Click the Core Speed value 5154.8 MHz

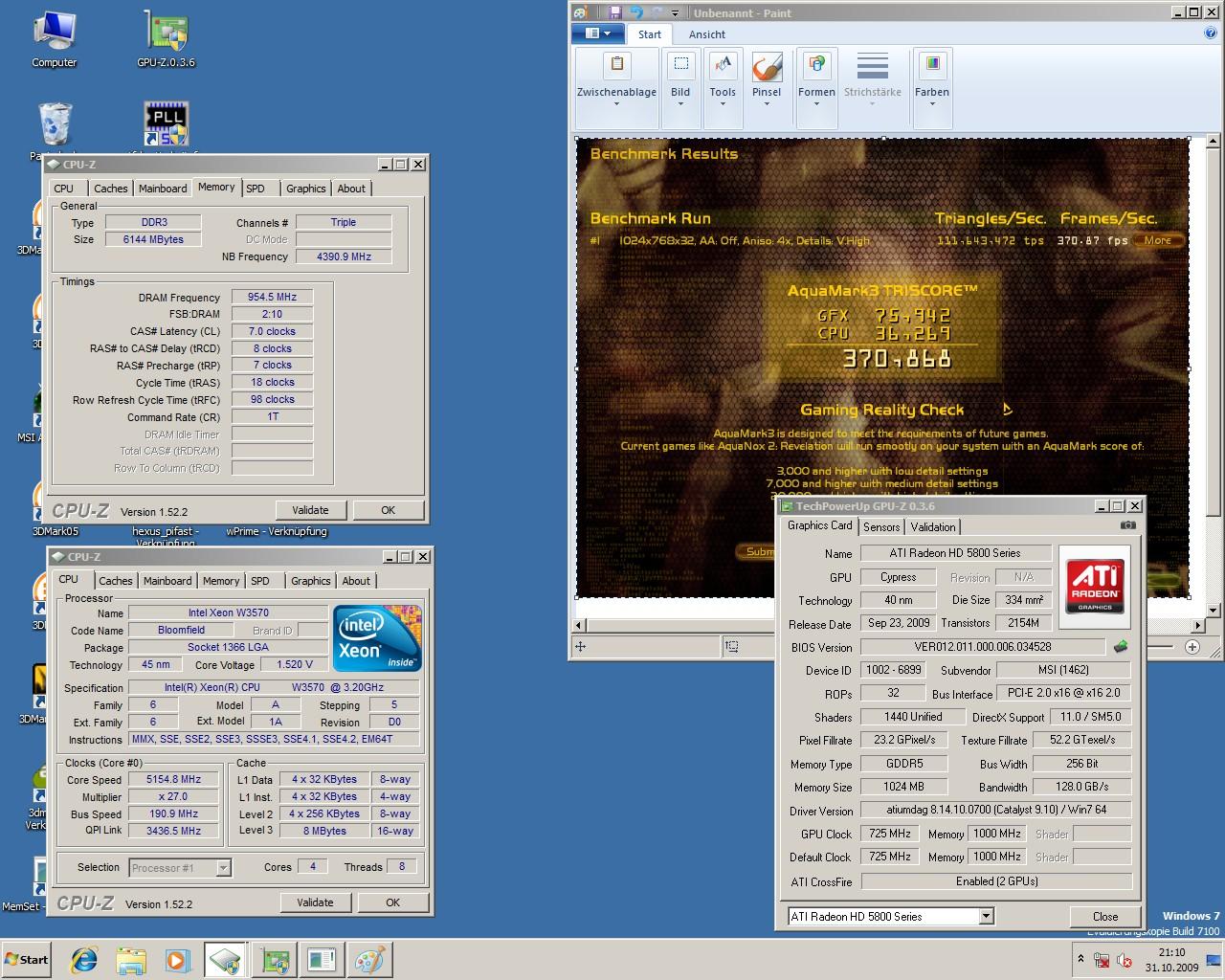coord(173,780)
